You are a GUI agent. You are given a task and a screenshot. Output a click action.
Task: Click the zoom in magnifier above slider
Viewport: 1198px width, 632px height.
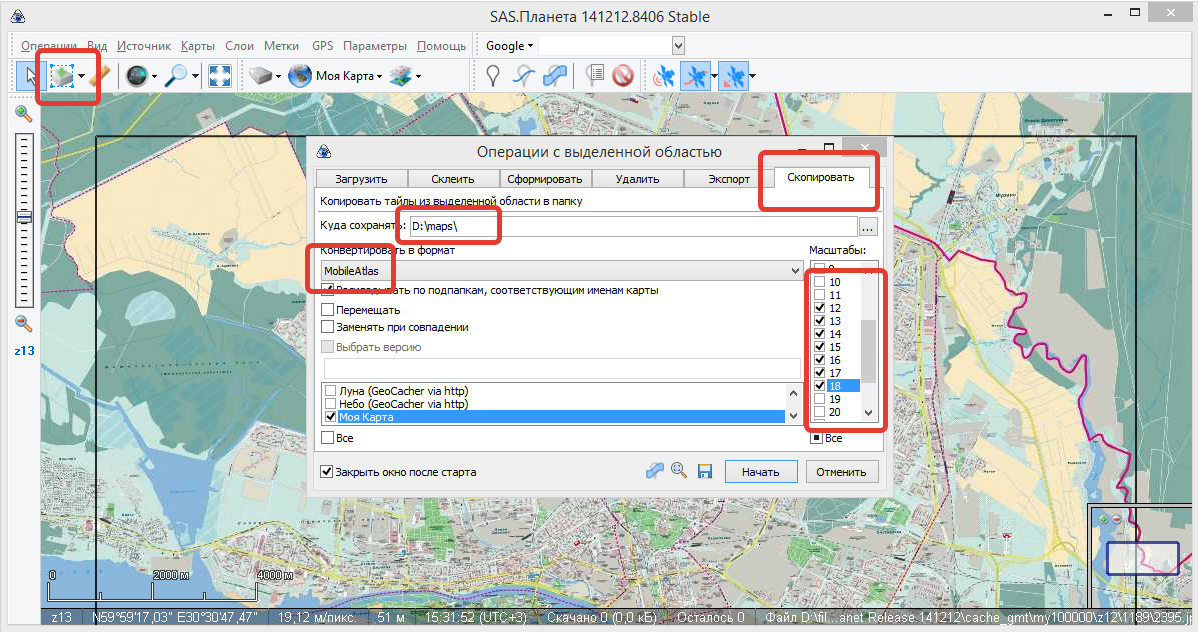point(23,114)
